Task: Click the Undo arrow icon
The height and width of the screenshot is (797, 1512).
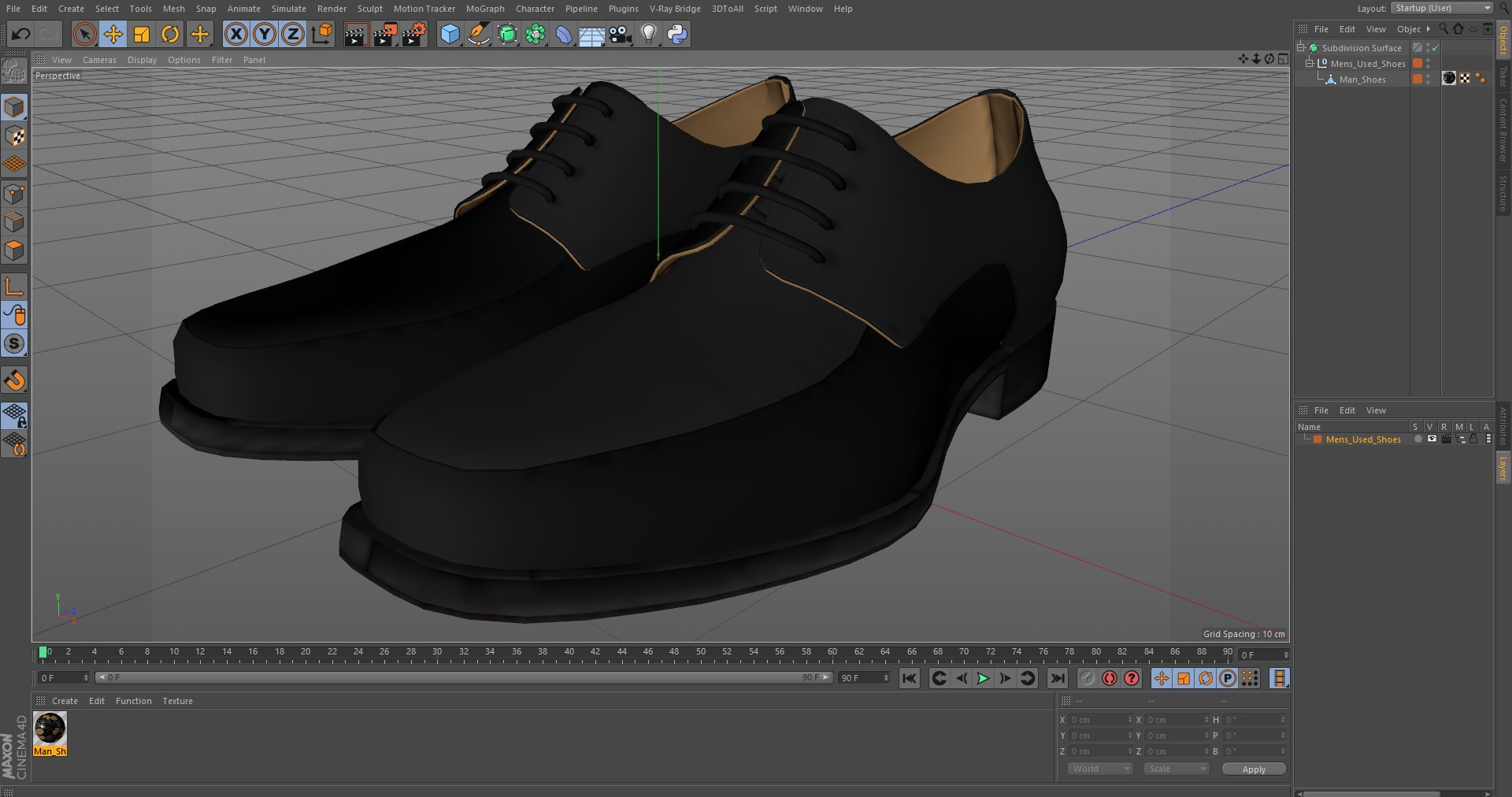Action: (21, 34)
